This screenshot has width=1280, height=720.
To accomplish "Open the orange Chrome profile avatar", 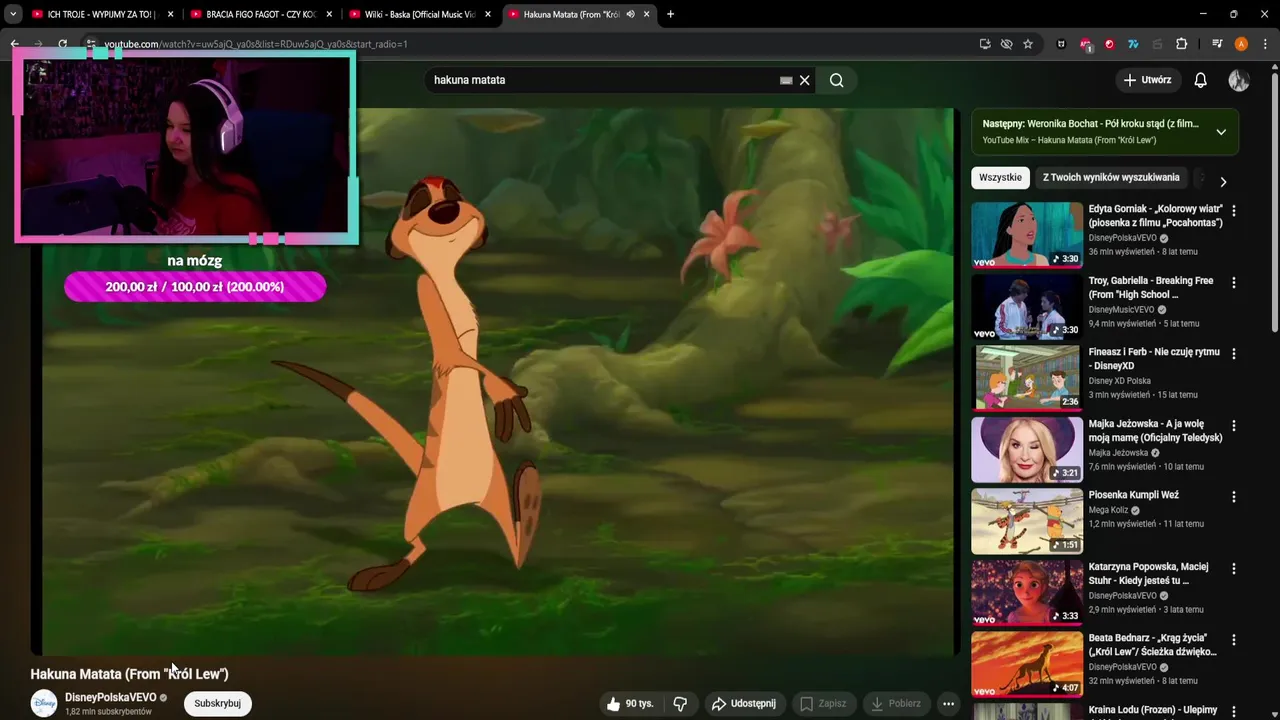I will click(1241, 44).
